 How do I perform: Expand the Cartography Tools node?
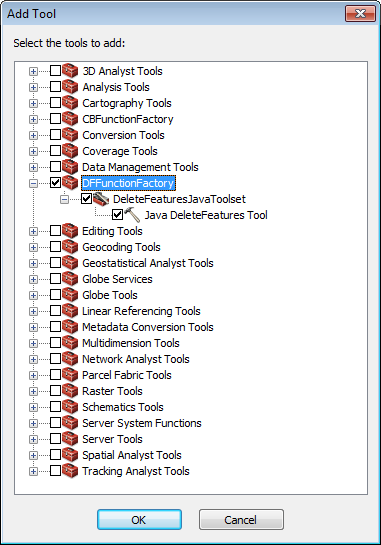point(33,103)
